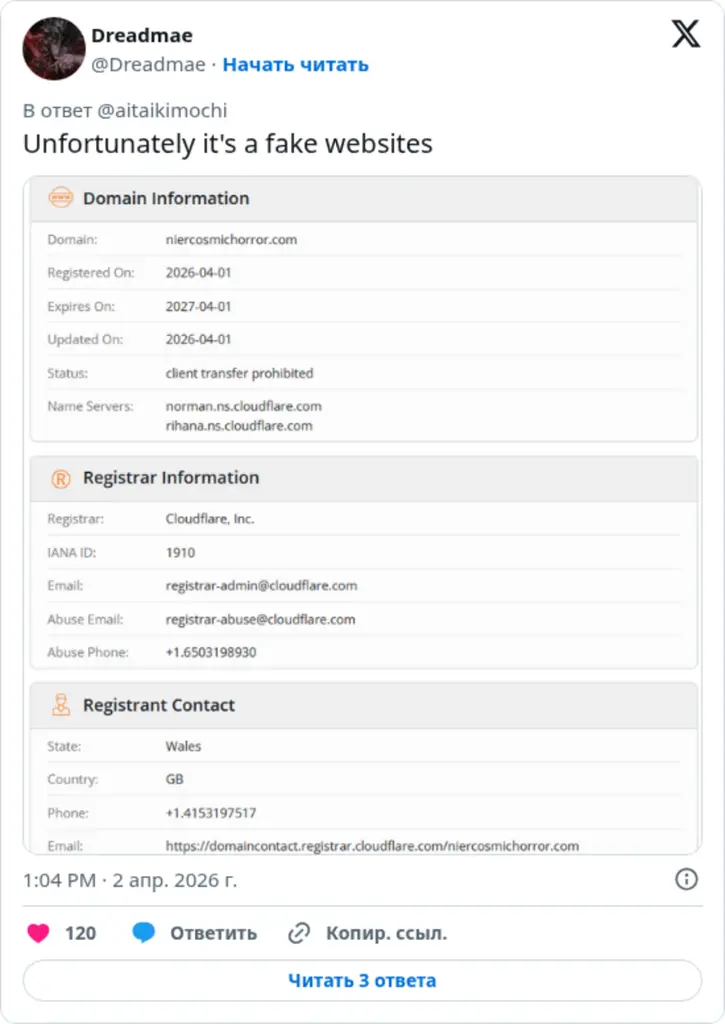Open the WHOIS screenshot image
Image resolution: width=725 pixels, height=1024 pixels.
click(x=362, y=520)
